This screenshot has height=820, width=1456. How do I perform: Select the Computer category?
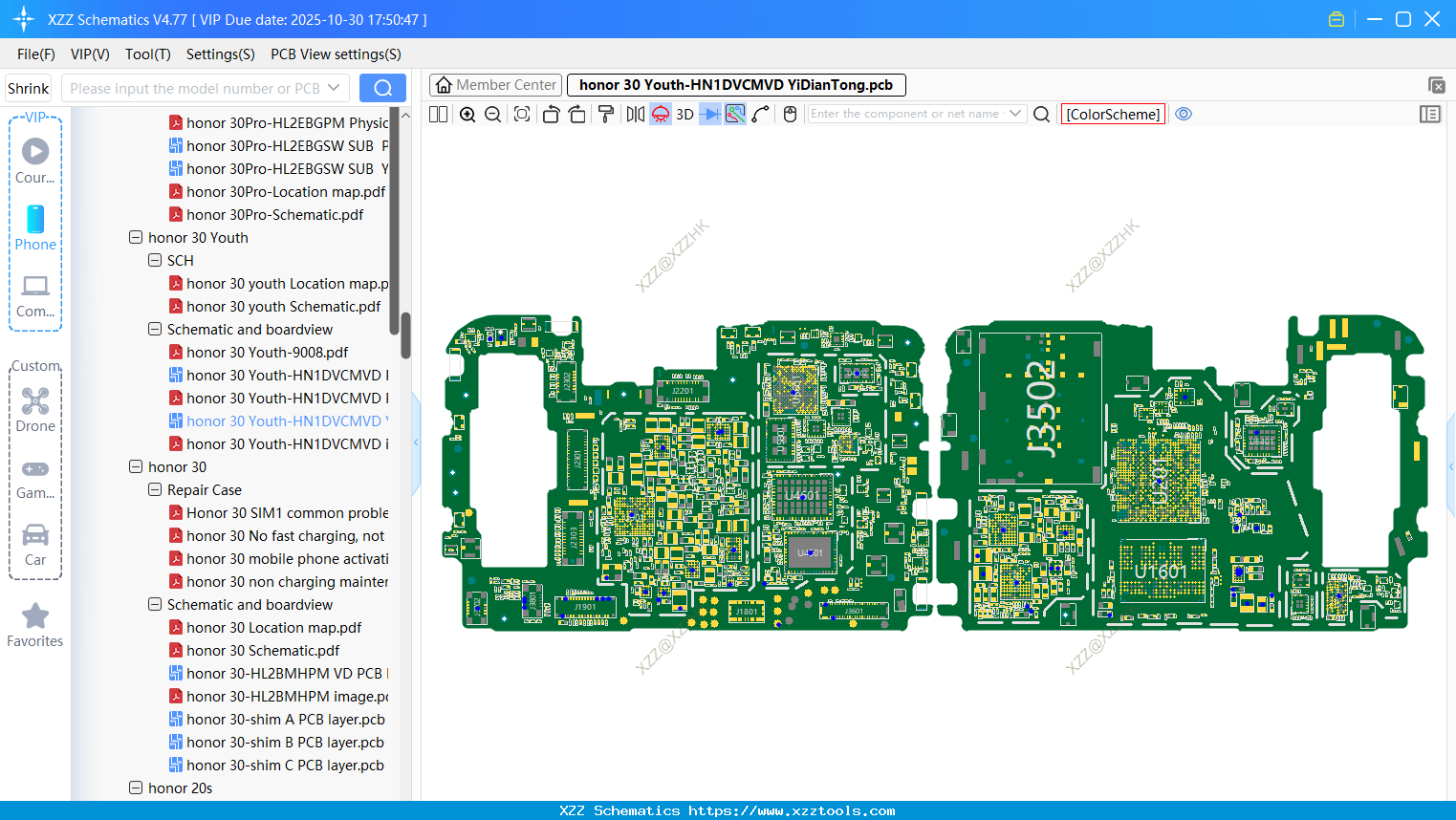coord(35,295)
